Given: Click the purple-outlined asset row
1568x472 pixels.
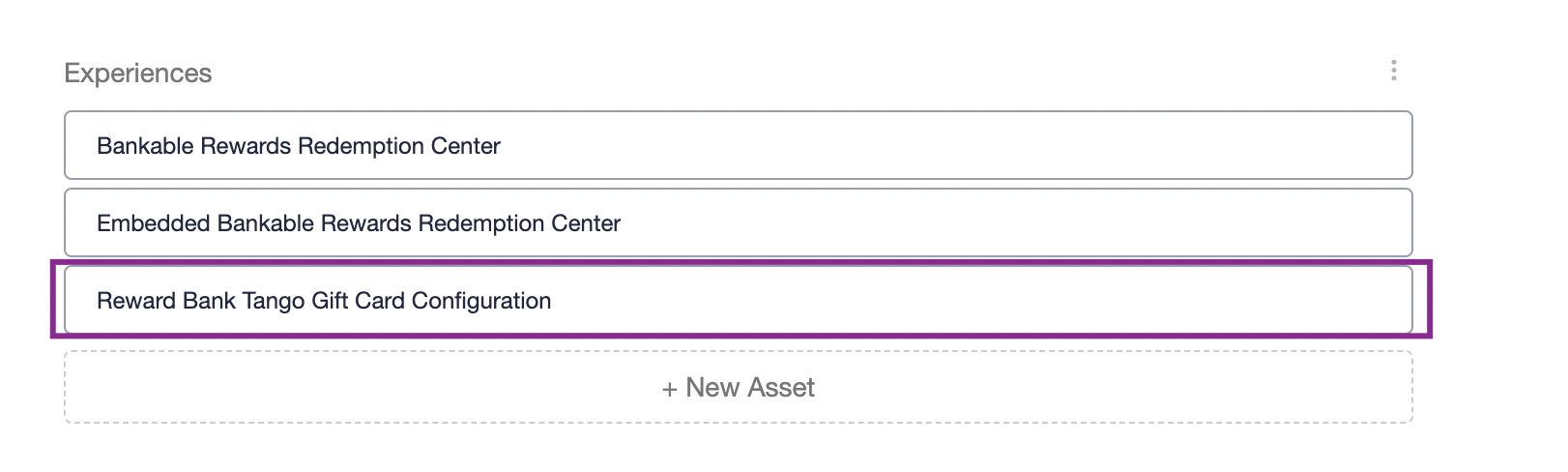Looking at the screenshot, I should pos(739,300).
